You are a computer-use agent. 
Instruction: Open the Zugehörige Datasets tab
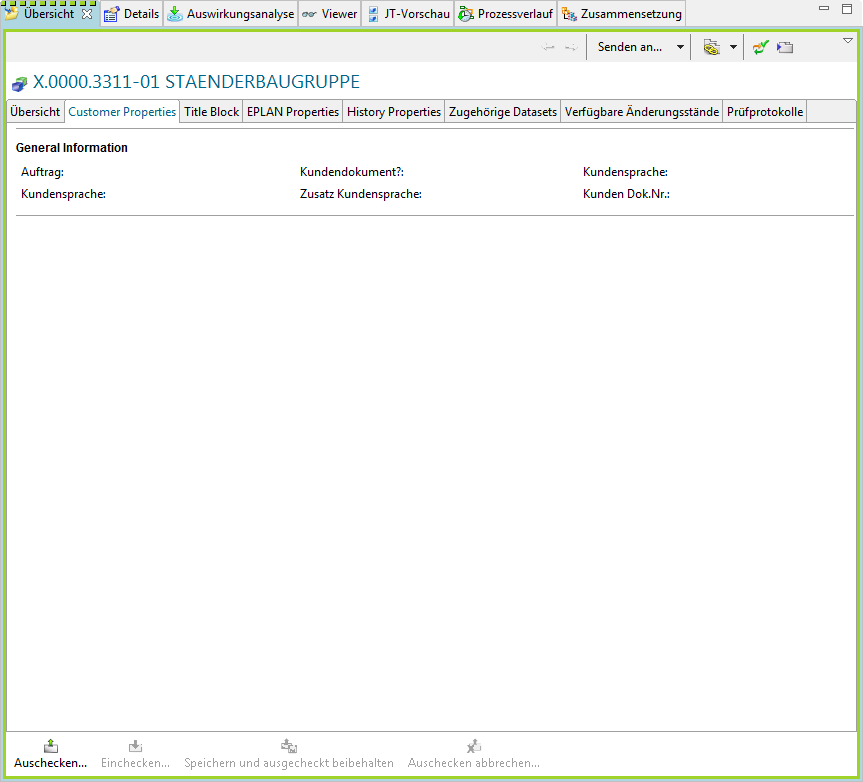[503, 112]
